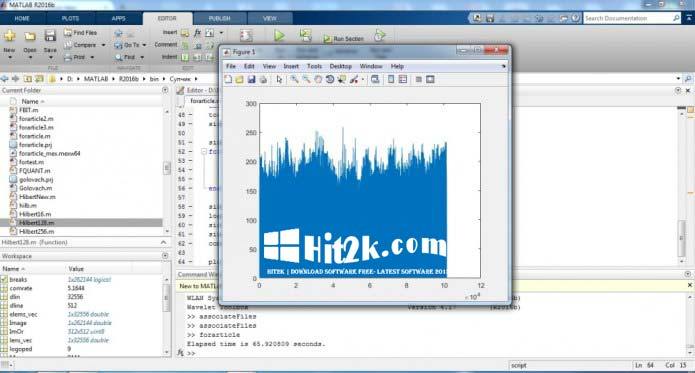Click the Insert Colorbar icon

pyautogui.click(x=391, y=79)
